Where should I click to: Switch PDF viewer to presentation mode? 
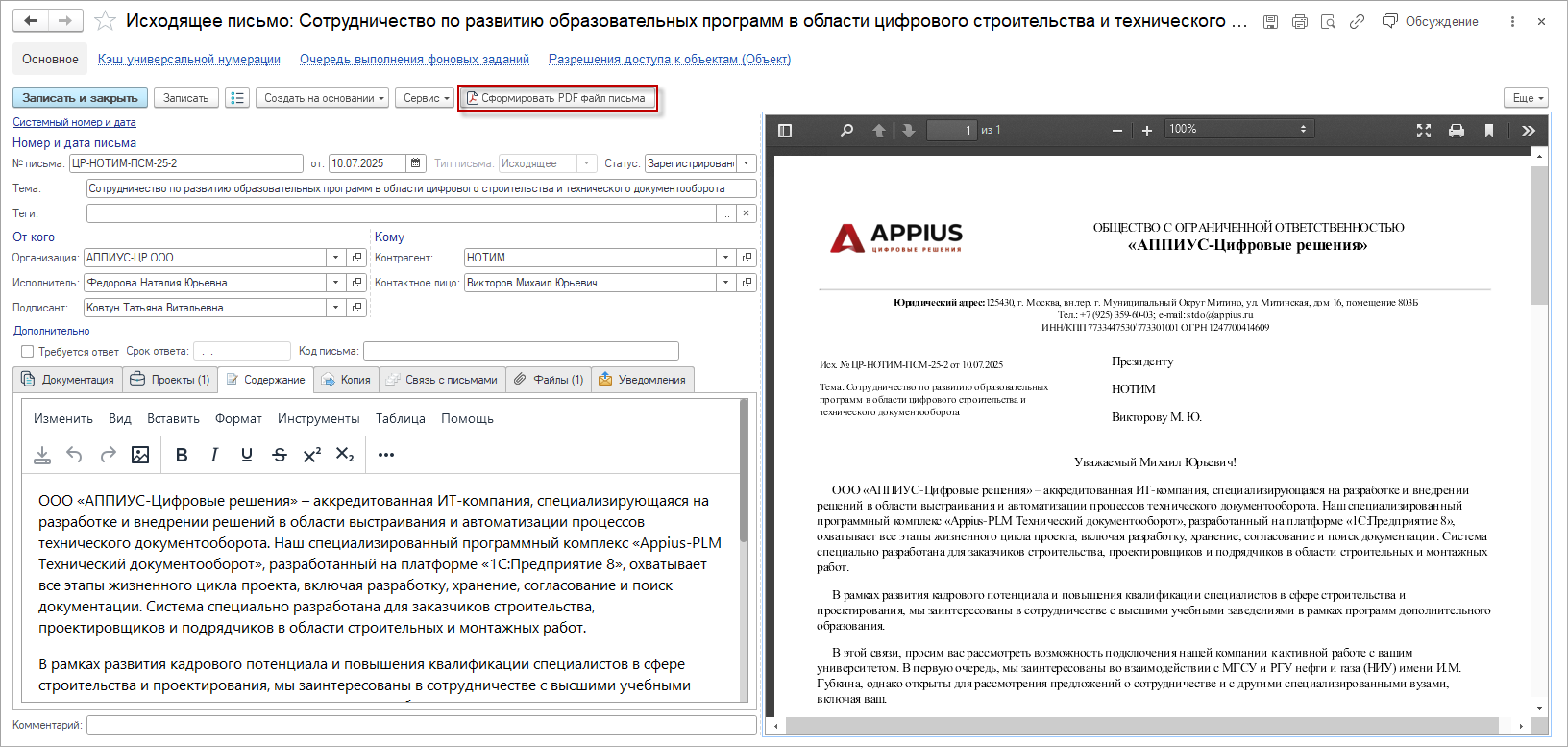point(1424,130)
